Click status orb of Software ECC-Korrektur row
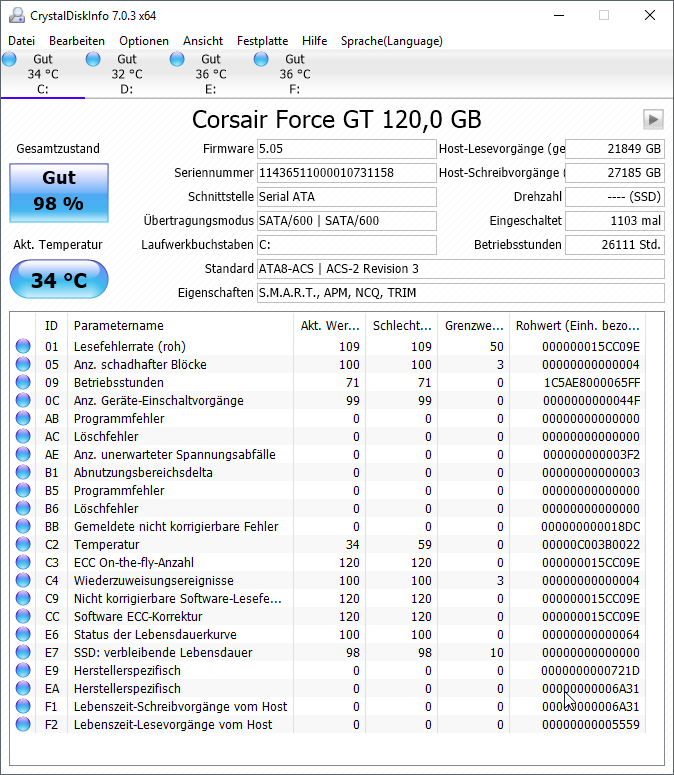The height and width of the screenshot is (775, 674). tap(23, 616)
